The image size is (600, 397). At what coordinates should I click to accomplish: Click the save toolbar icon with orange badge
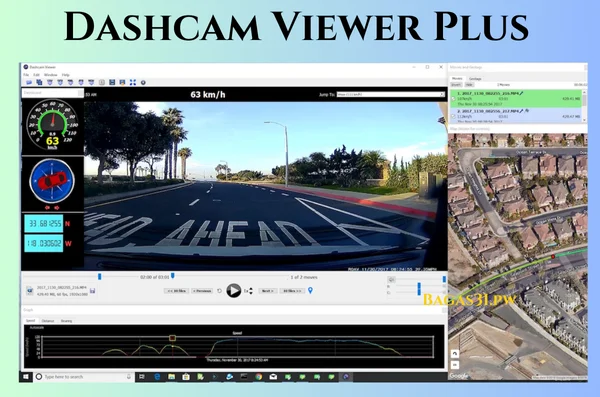[x=122, y=82]
